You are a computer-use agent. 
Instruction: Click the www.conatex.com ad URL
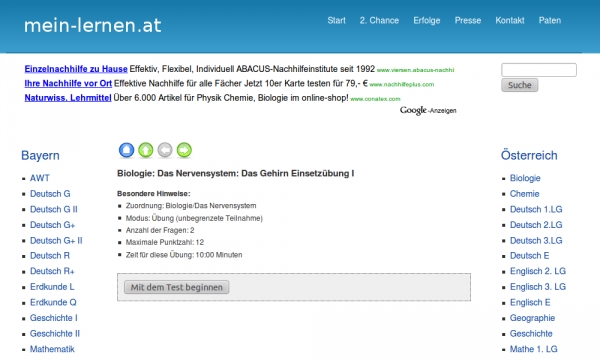tap(375, 99)
